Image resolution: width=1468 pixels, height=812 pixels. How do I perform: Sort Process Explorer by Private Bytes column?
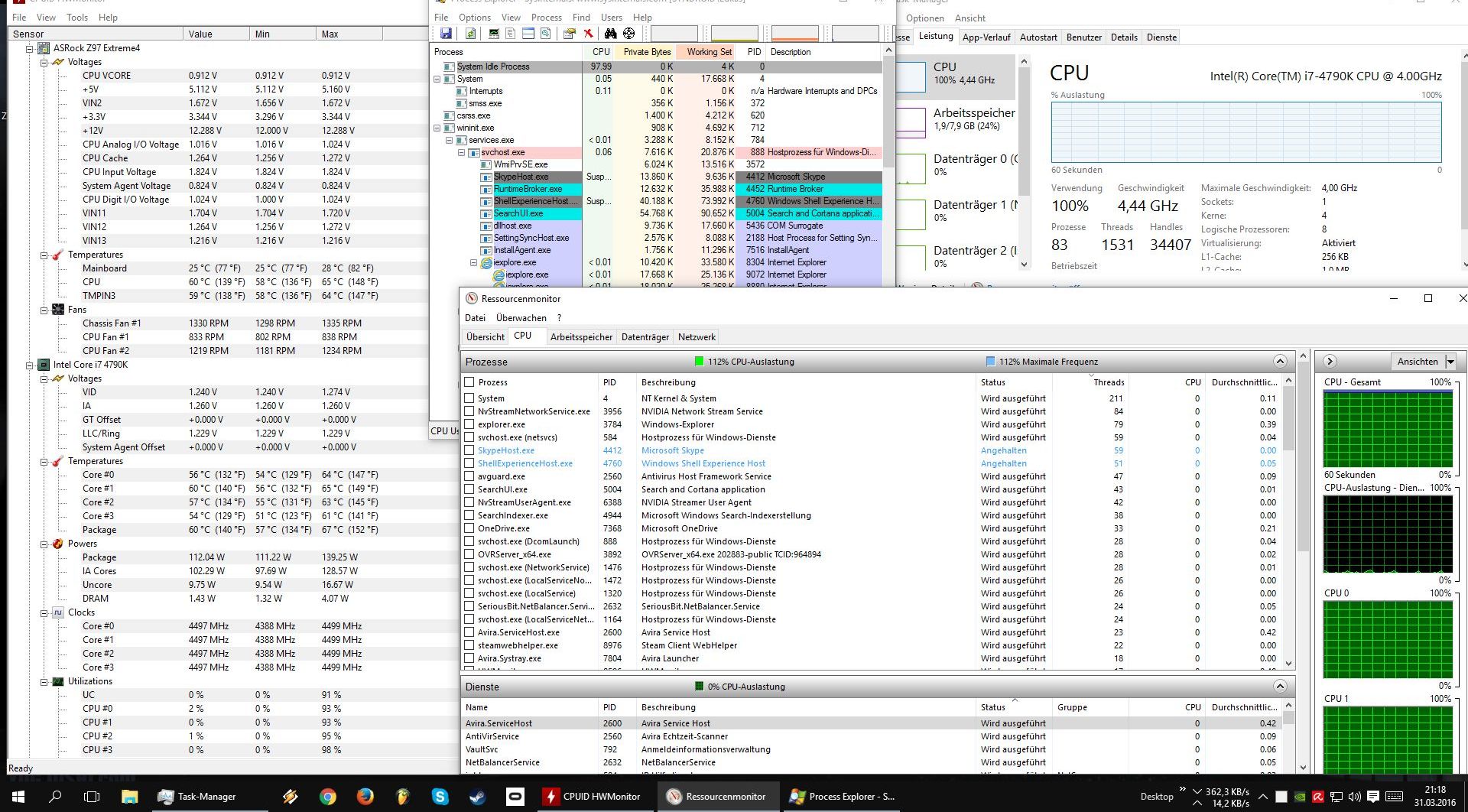[645, 52]
